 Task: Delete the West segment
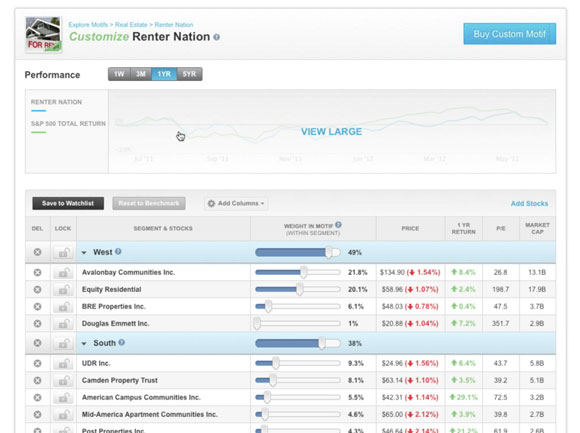(x=37, y=252)
